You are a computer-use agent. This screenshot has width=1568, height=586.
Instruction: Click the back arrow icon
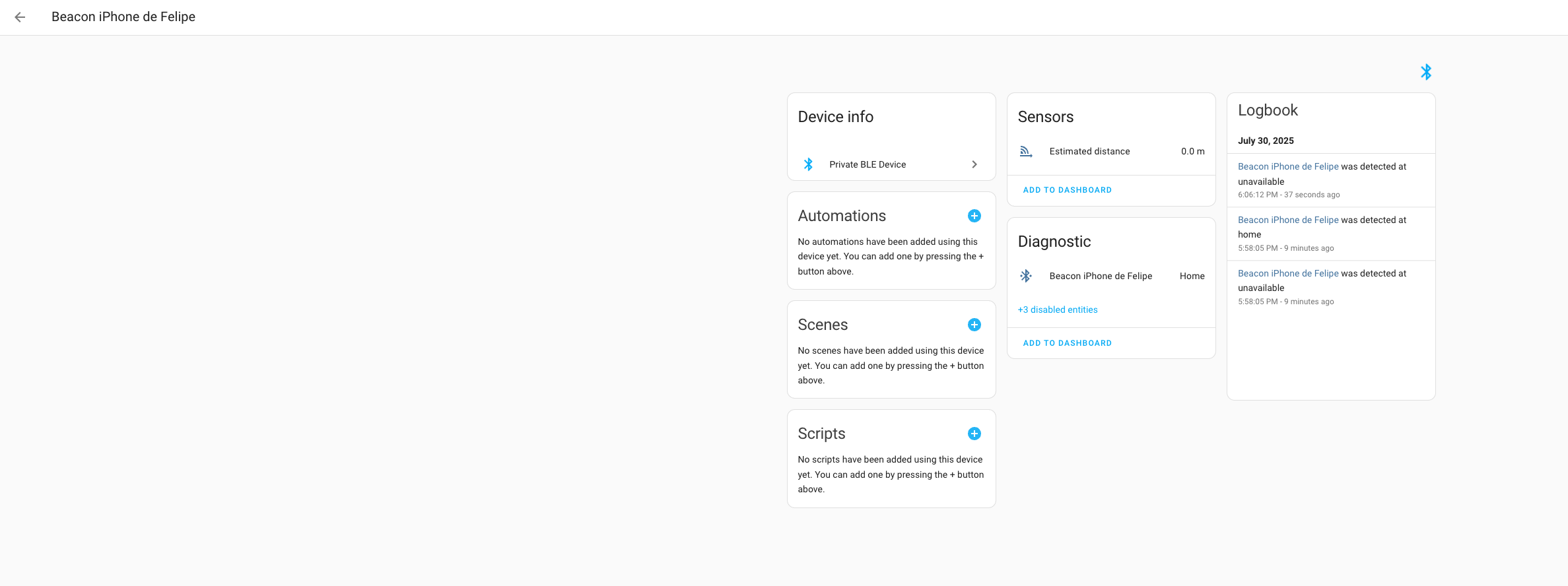(x=20, y=17)
